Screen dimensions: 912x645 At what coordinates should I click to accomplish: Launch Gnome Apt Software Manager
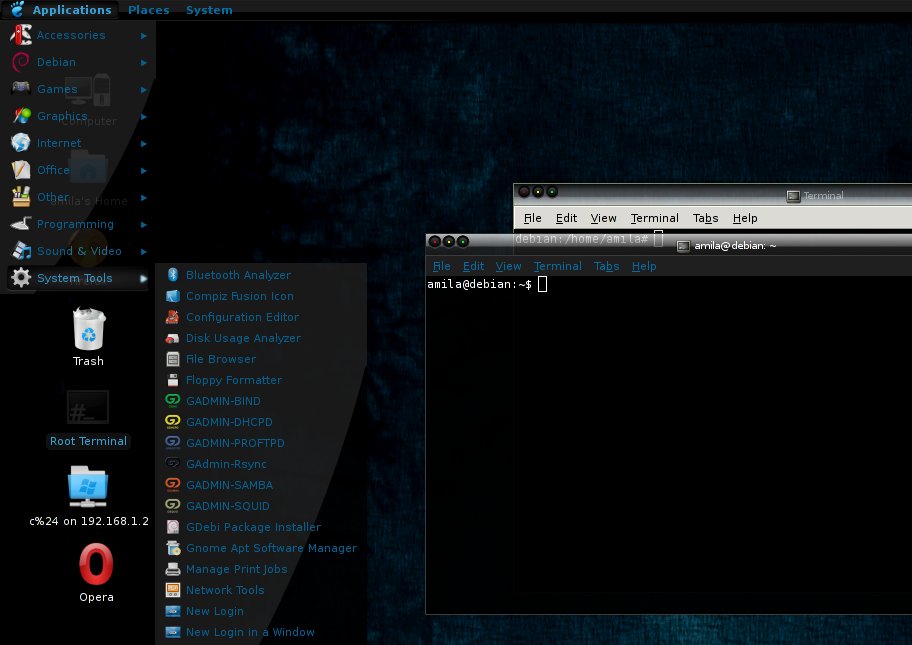coord(271,548)
